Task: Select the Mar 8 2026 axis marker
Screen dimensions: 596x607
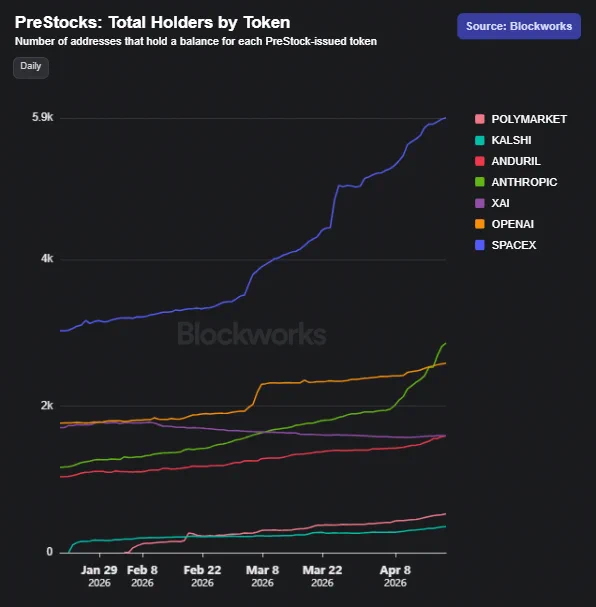Action: (262, 576)
